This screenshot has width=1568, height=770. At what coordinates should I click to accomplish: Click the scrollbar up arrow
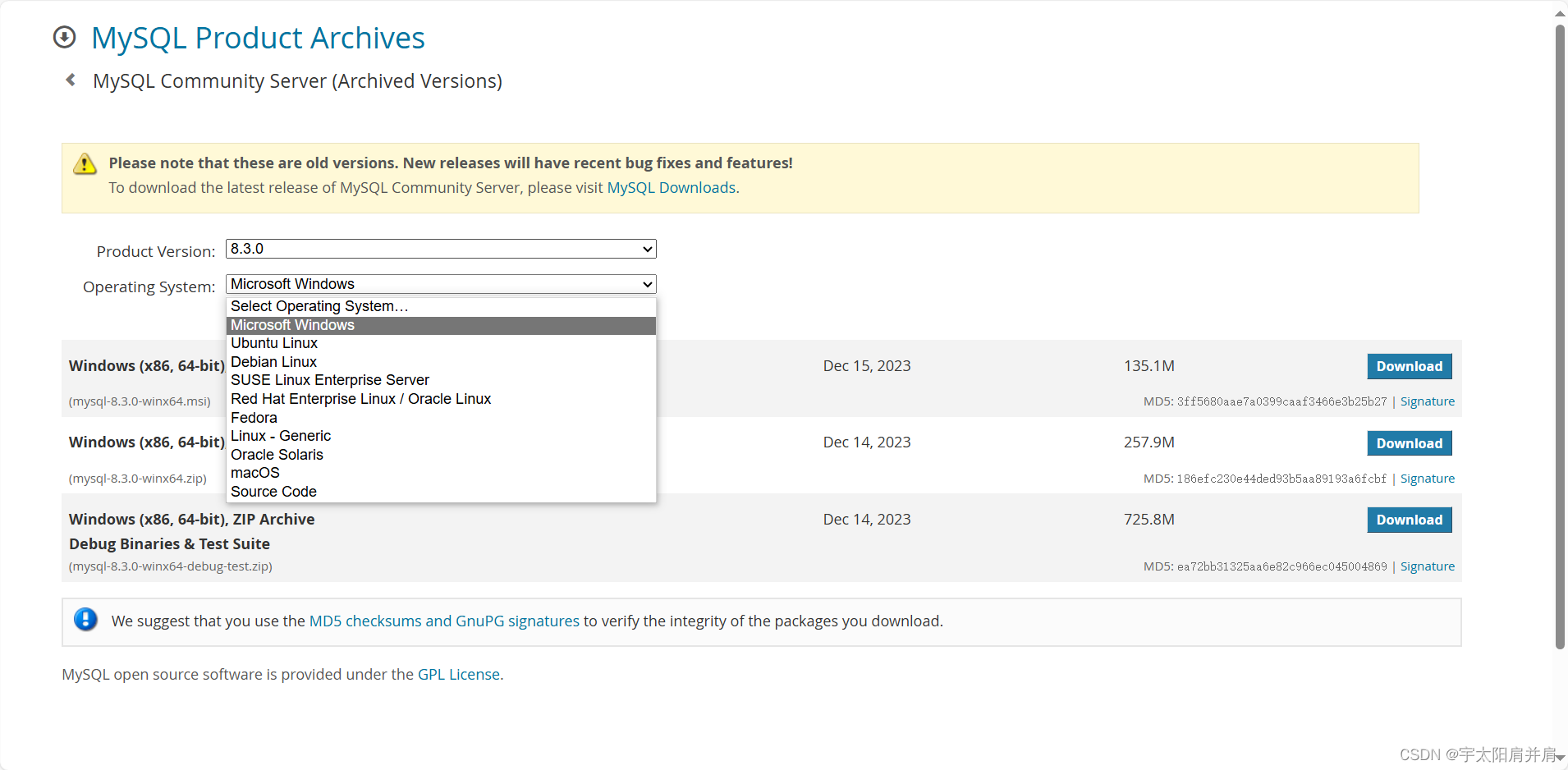click(x=1560, y=13)
